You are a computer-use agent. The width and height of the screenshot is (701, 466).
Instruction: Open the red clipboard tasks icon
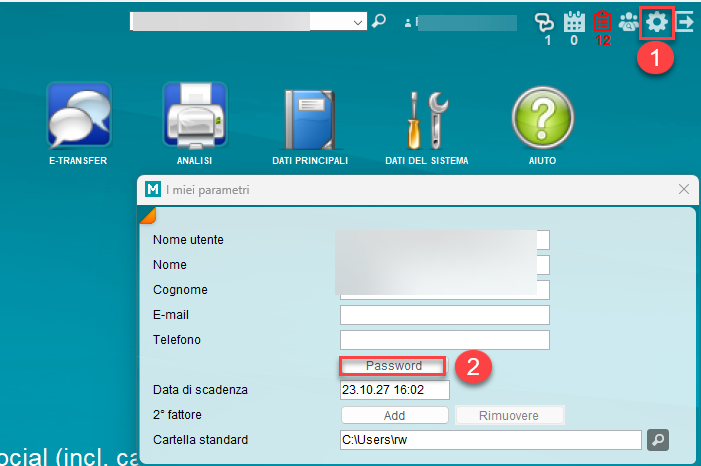point(602,22)
